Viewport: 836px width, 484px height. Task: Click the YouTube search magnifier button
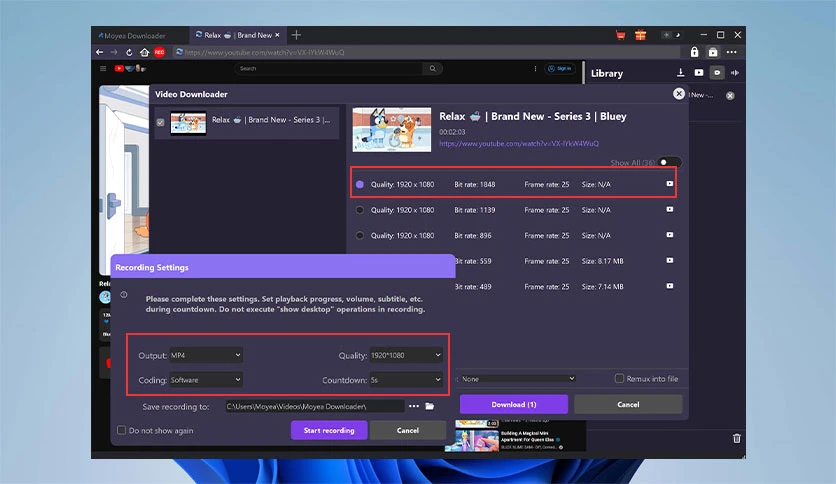432,68
